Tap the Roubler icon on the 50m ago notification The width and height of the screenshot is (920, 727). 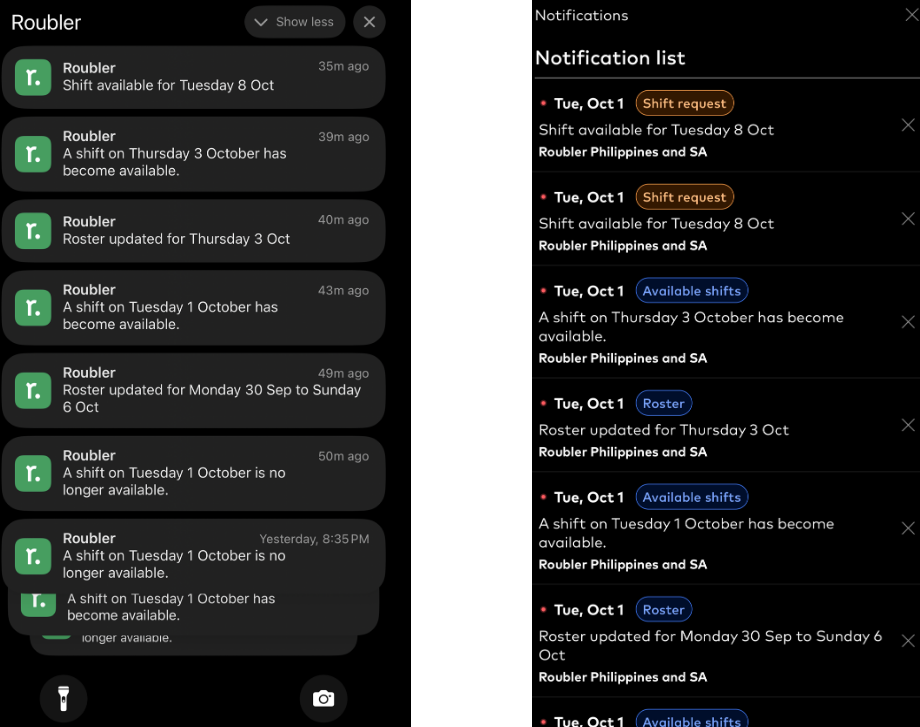(x=33, y=474)
